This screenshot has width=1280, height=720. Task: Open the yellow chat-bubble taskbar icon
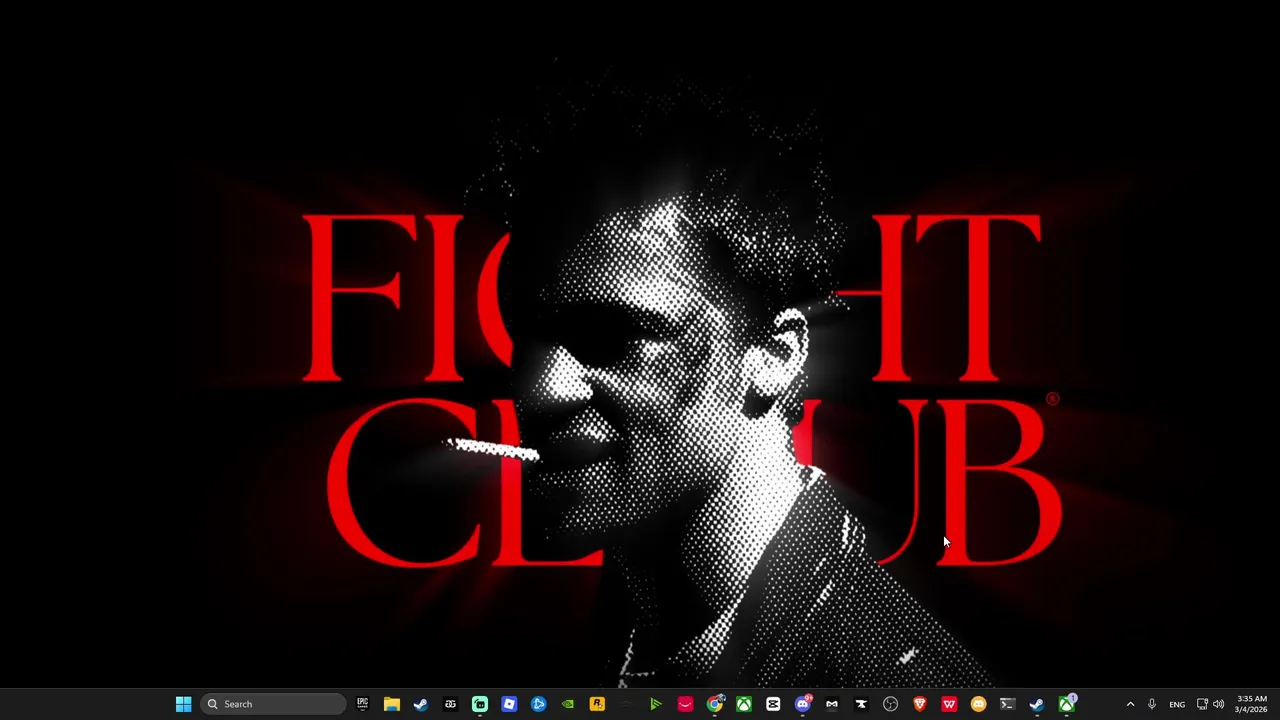pyautogui.click(x=978, y=704)
